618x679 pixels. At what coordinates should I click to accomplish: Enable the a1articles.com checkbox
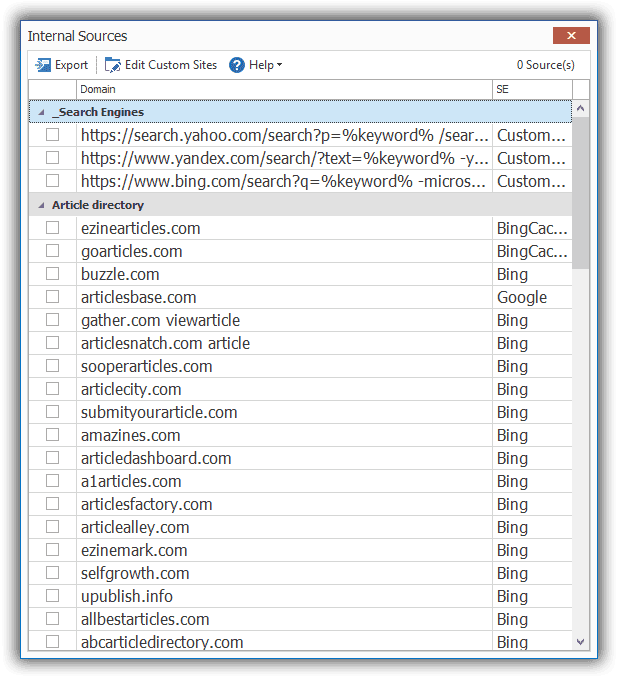[52, 481]
